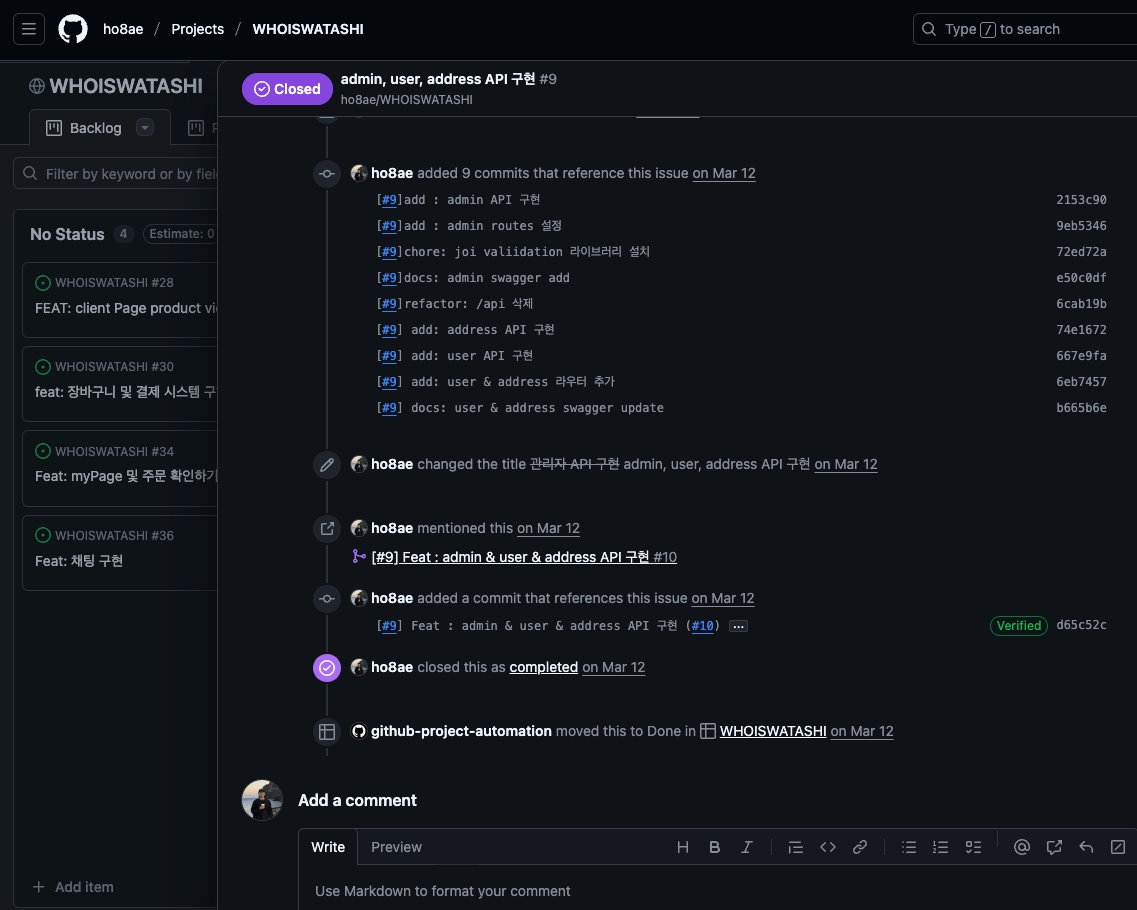Click the purple completed check timeline icon
This screenshot has height=910, width=1137.
(x=327, y=667)
